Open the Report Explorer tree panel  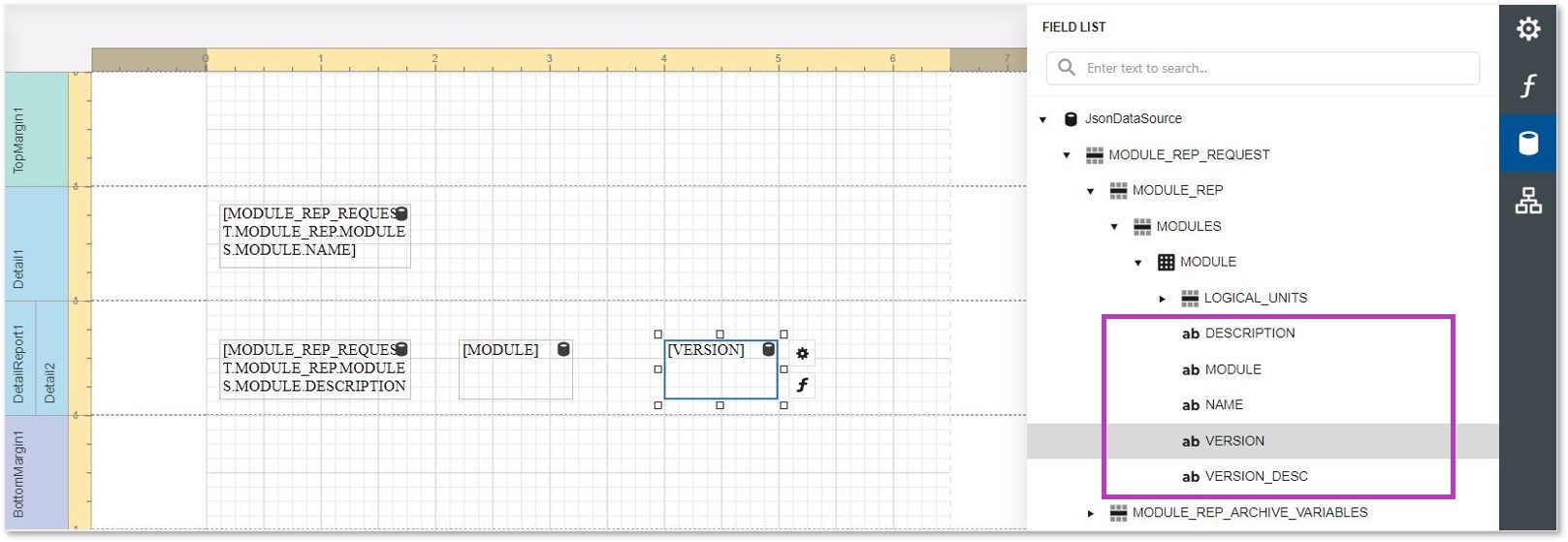coord(1528,201)
